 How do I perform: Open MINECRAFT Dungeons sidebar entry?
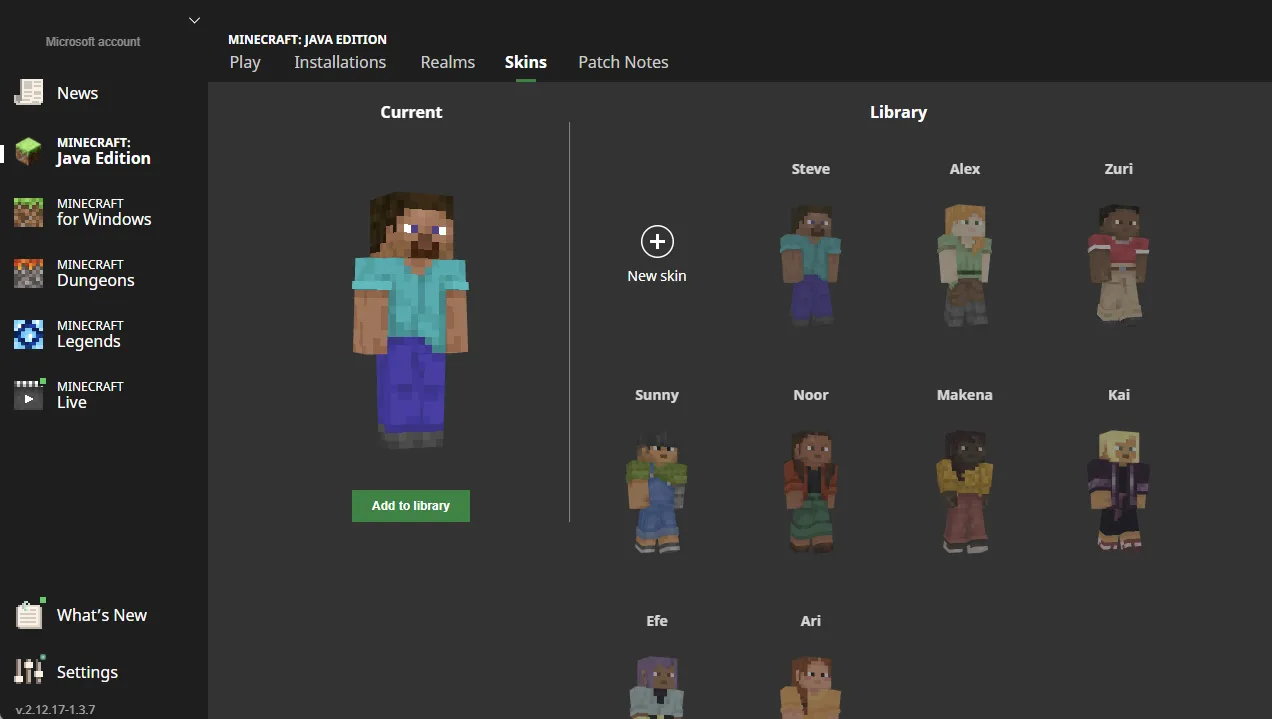[x=96, y=273]
